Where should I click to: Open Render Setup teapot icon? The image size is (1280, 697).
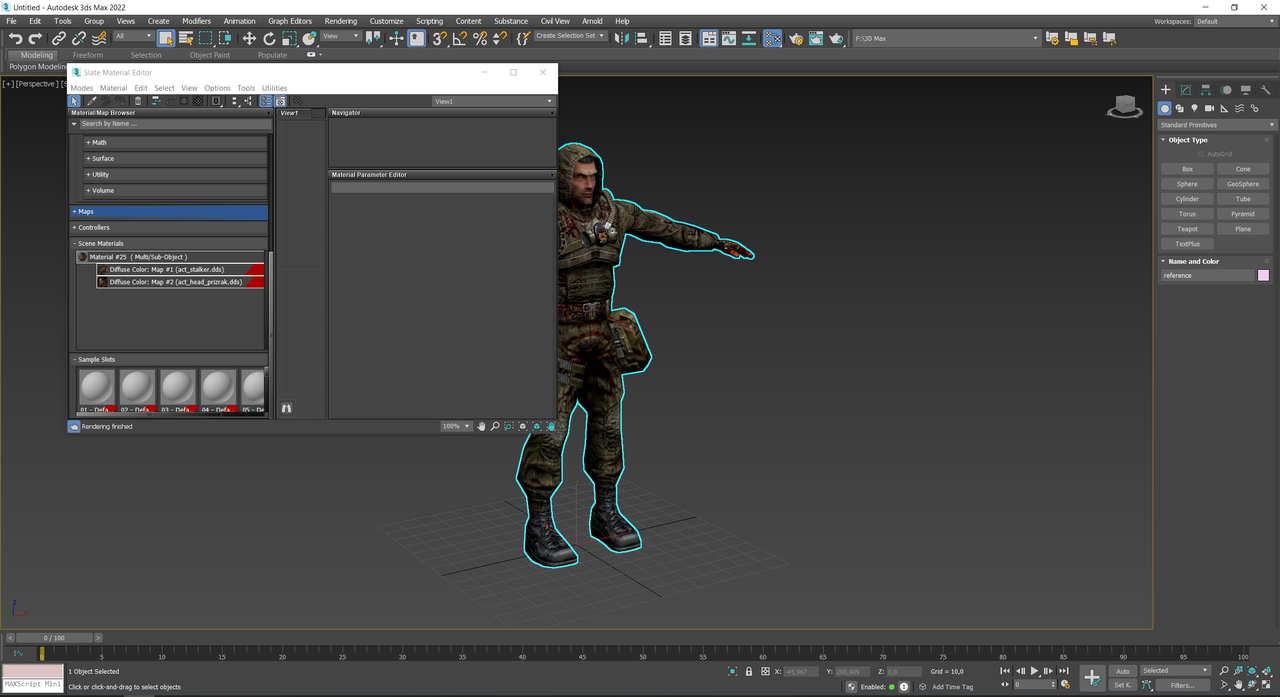tap(796, 38)
